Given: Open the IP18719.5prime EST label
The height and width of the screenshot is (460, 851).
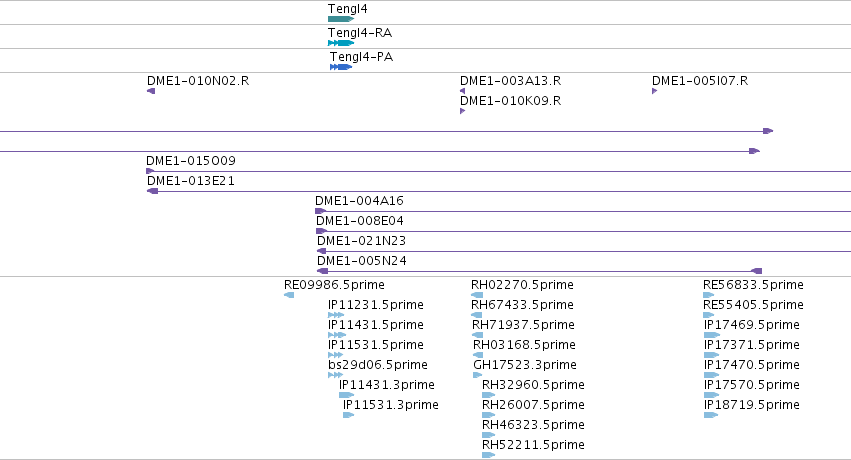Looking at the screenshot, I should (x=752, y=405).
